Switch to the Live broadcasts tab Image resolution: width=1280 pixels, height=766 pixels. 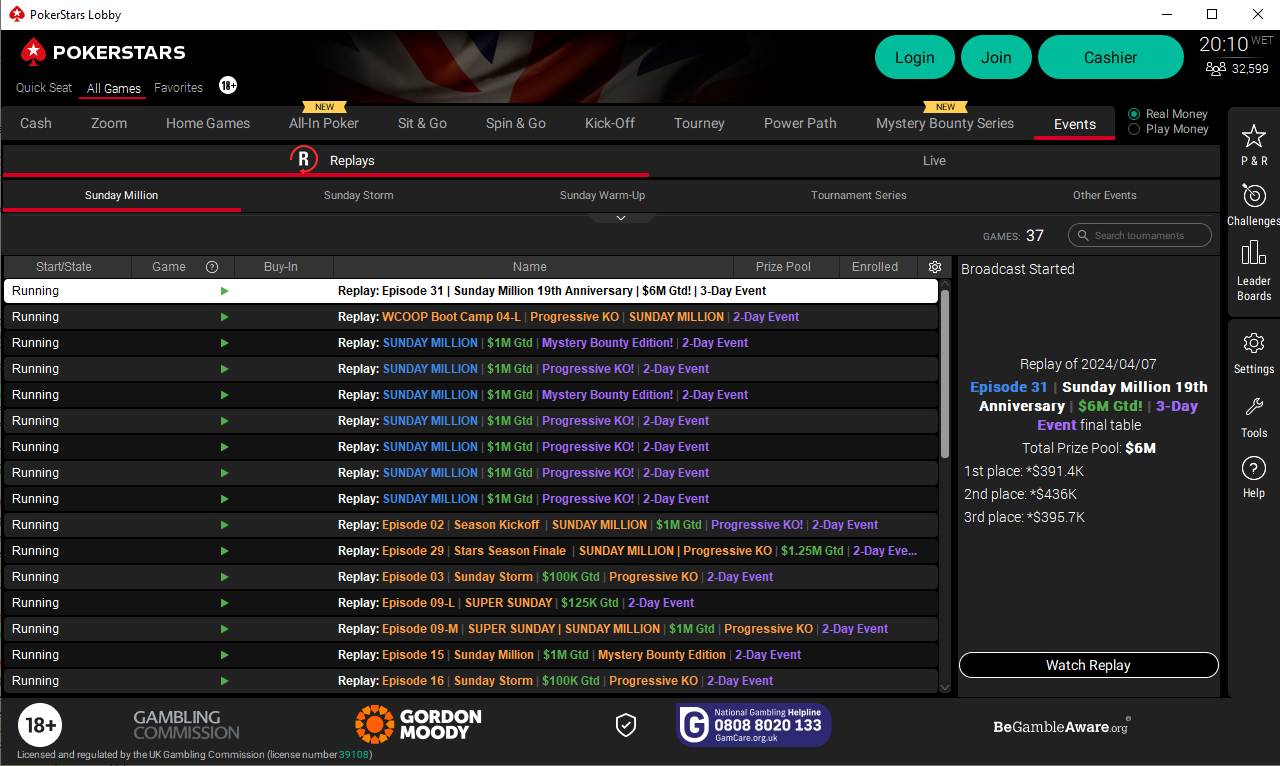pyautogui.click(x=934, y=160)
